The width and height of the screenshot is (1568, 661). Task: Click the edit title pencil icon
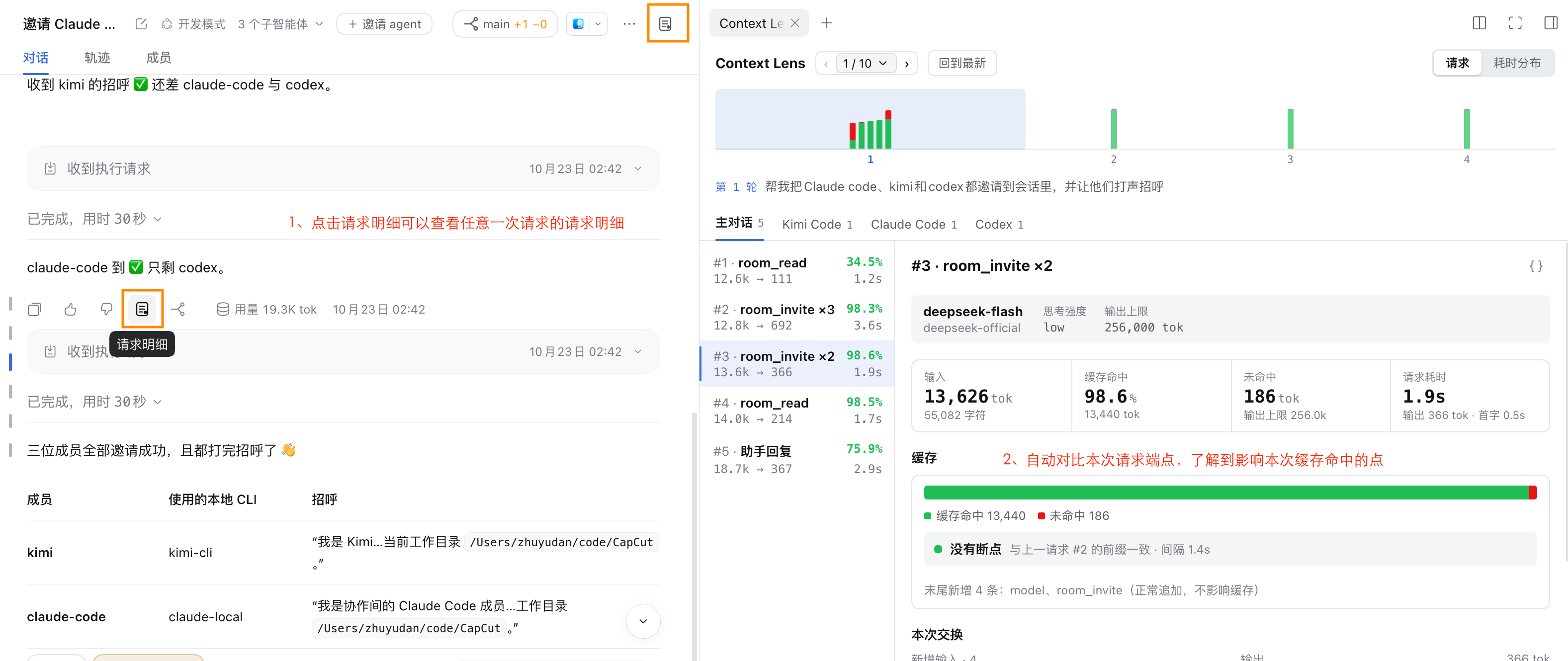(141, 24)
